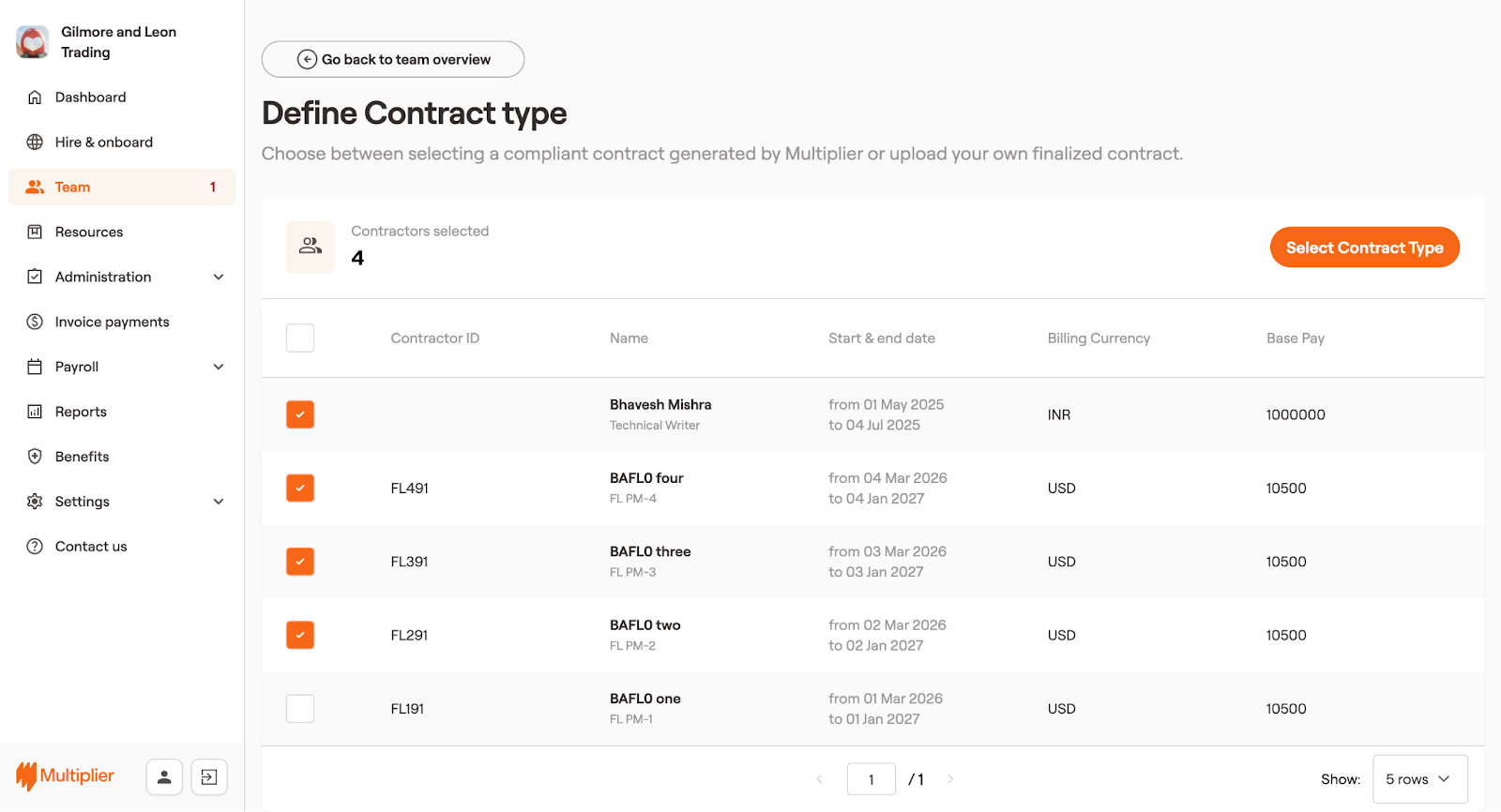Expand the Settings menu chevron
The width and height of the screenshot is (1501, 812).
(219, 502)
